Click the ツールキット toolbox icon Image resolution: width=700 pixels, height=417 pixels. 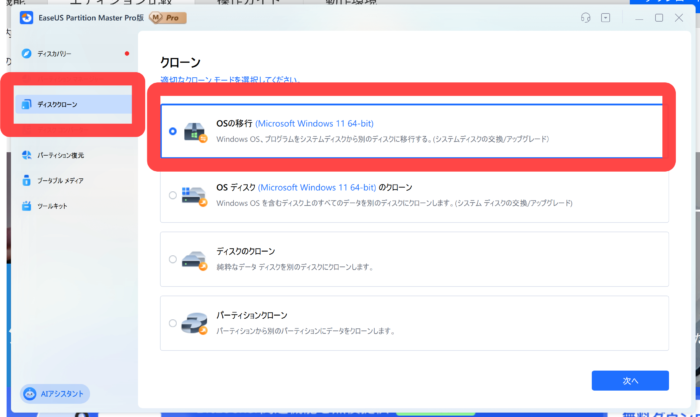click(26, 206)
